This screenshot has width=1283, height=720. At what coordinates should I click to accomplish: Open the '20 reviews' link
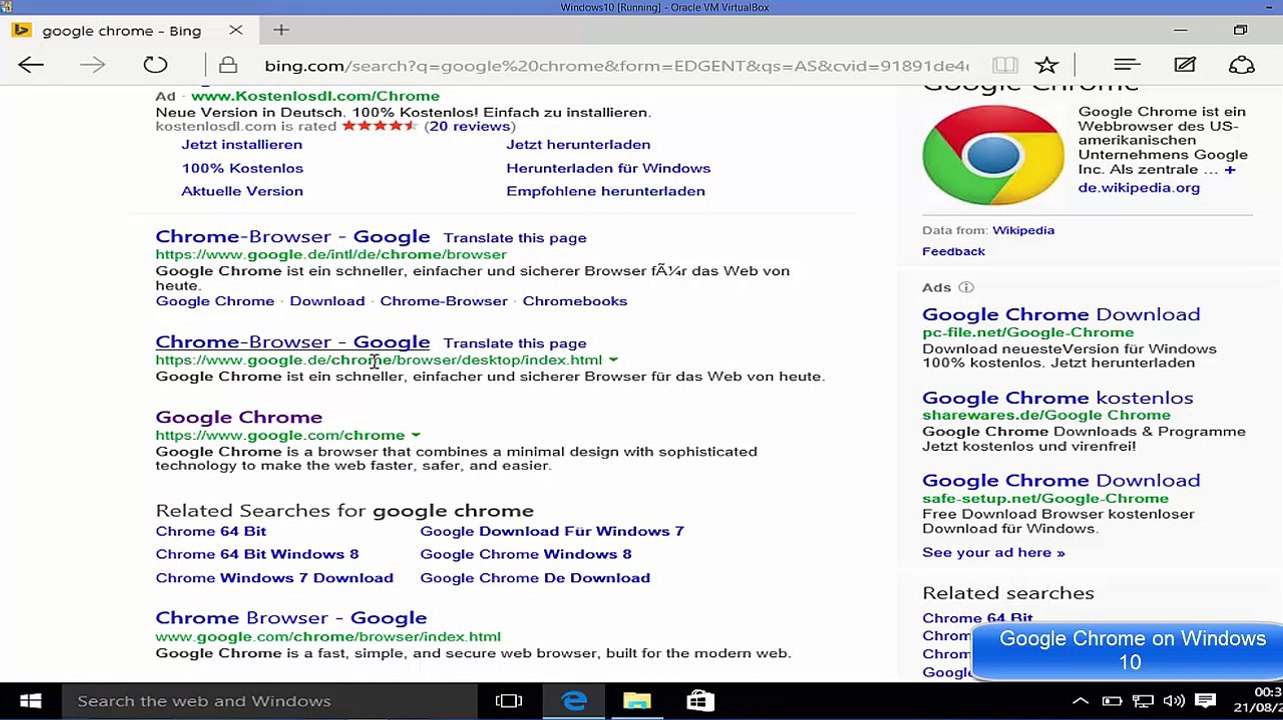point(470,126)
